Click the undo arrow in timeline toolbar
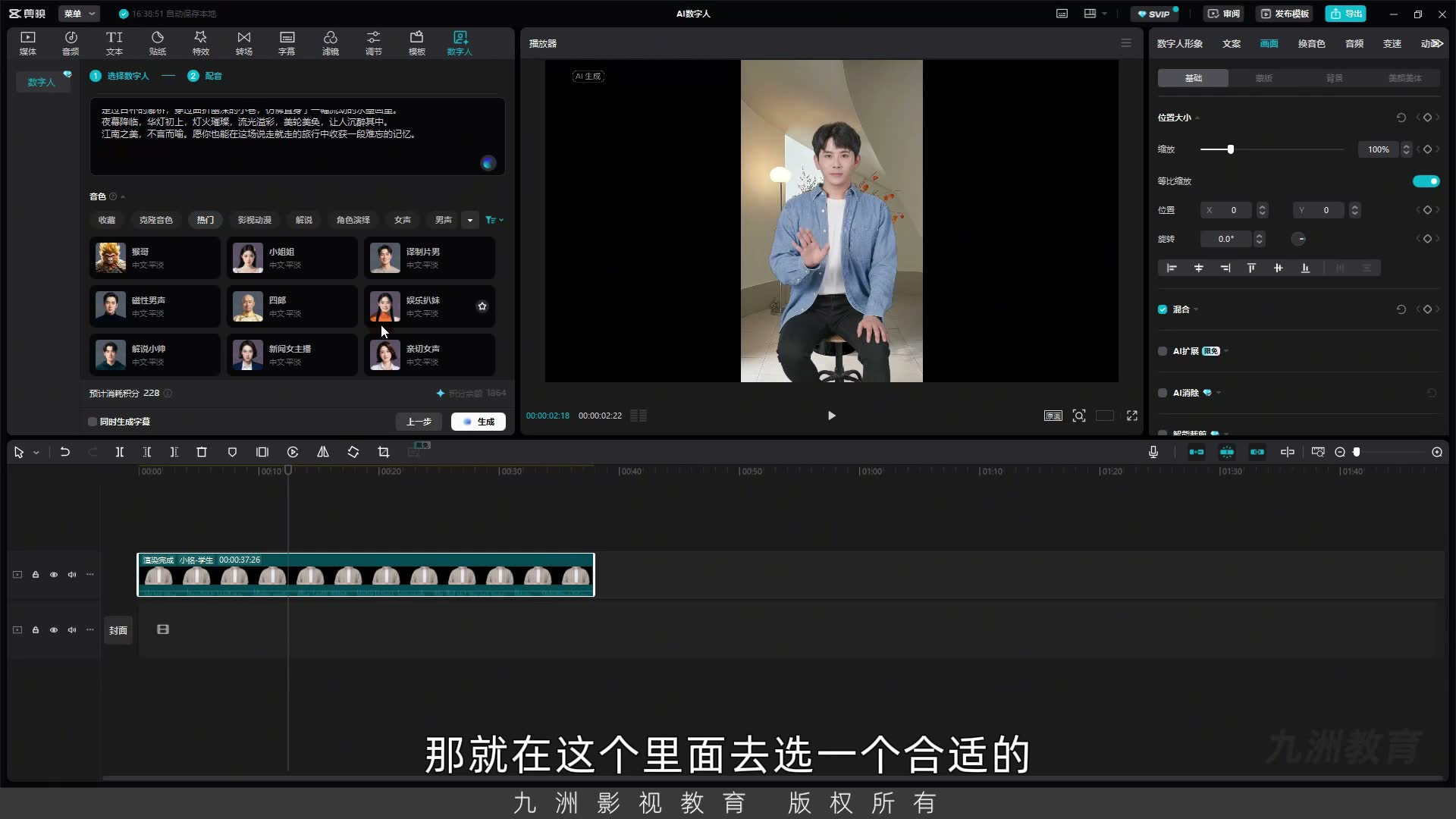Screen dimensions: 1456x819 pos(65,452)
